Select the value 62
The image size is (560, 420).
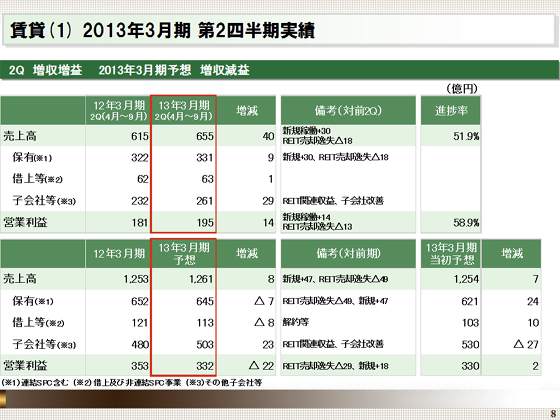click(x=143, y=179)
